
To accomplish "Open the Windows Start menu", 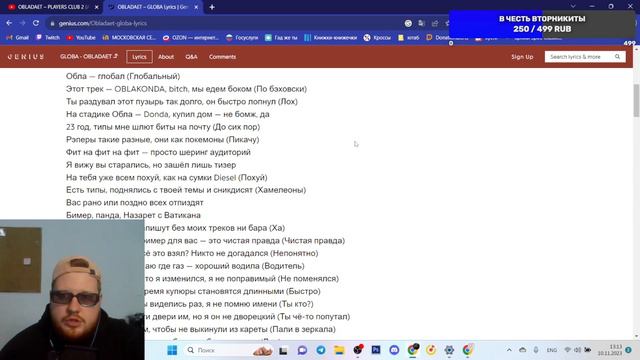I will pos(172,350).
